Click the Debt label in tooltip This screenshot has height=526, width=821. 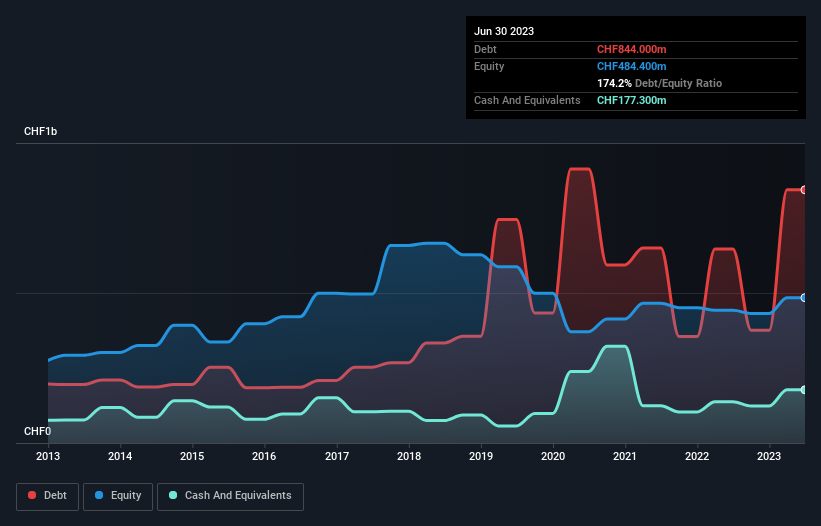tap(485, 49)
